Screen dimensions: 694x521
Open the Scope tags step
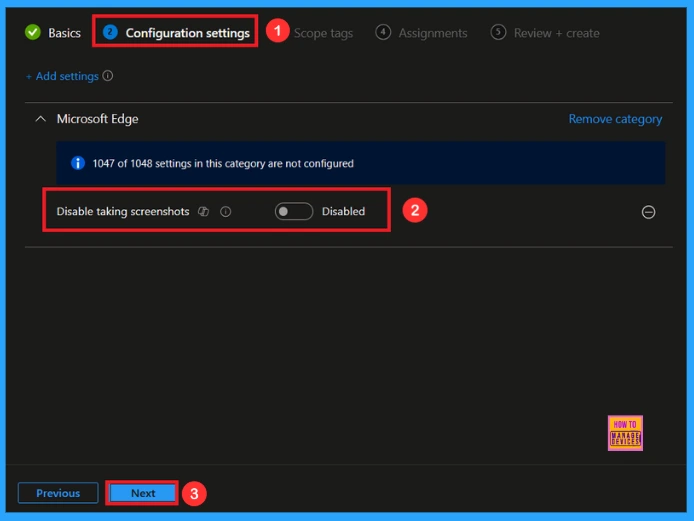tap(323, 33)
